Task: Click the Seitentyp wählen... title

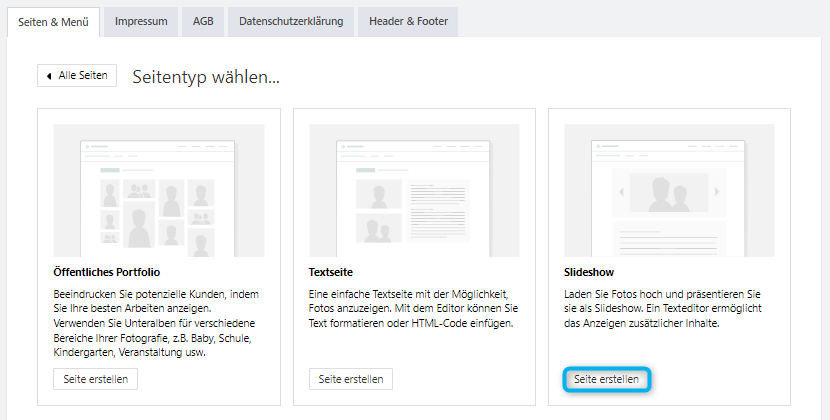Action: (x=206, y=77)
